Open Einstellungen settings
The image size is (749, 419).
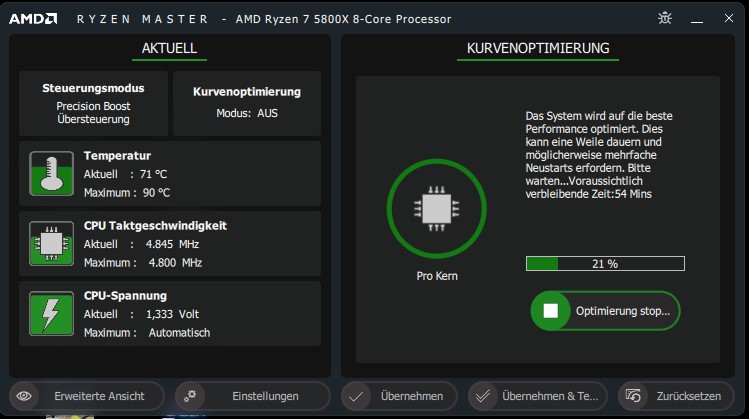click(253, 396)
